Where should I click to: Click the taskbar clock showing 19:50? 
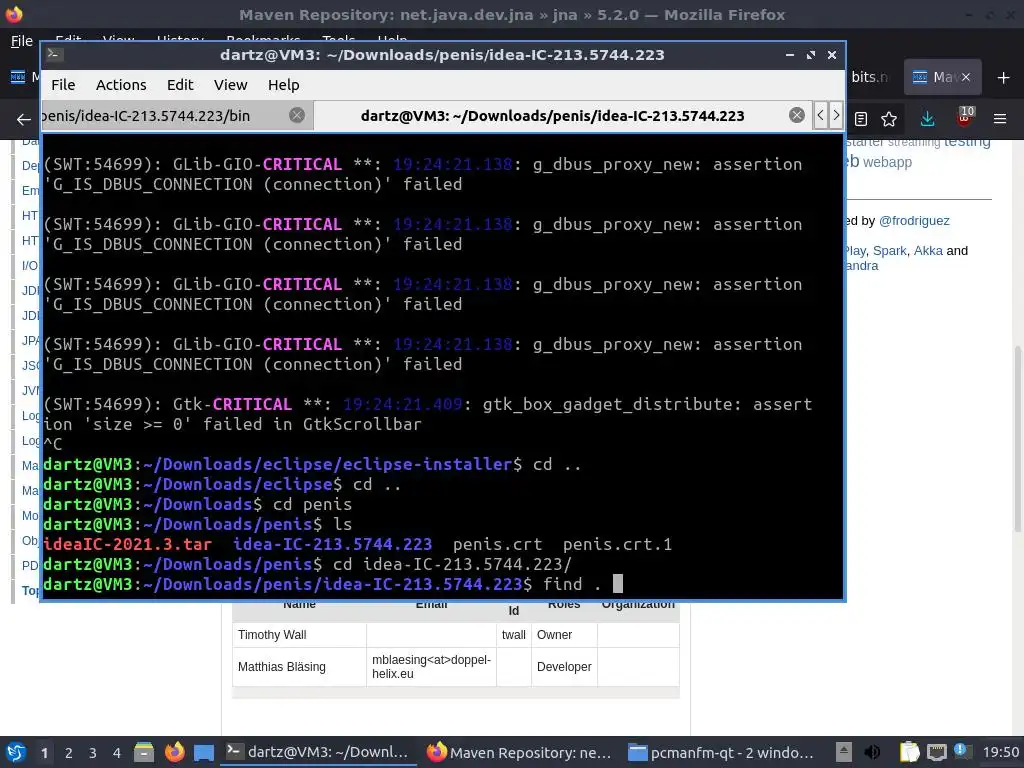pos(1000,752)
